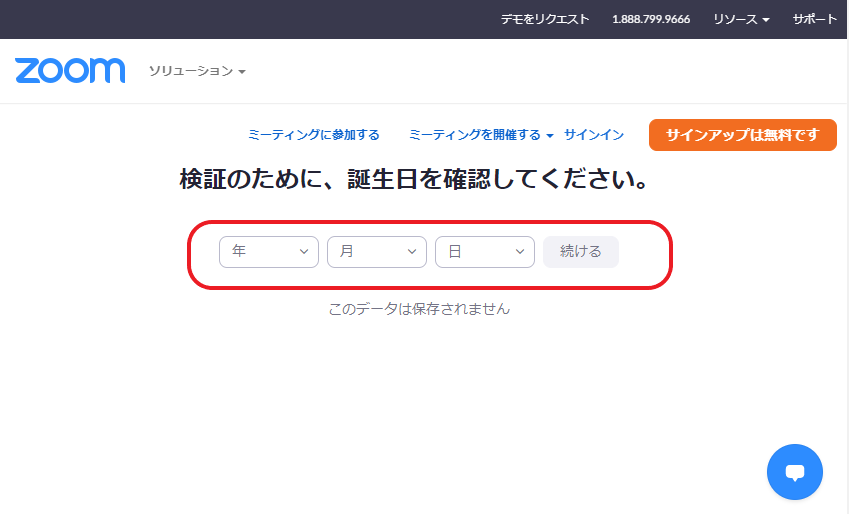Select the ミーティングに参加する link
This screenshot has height=514, width=849.
tap(313, 135)
